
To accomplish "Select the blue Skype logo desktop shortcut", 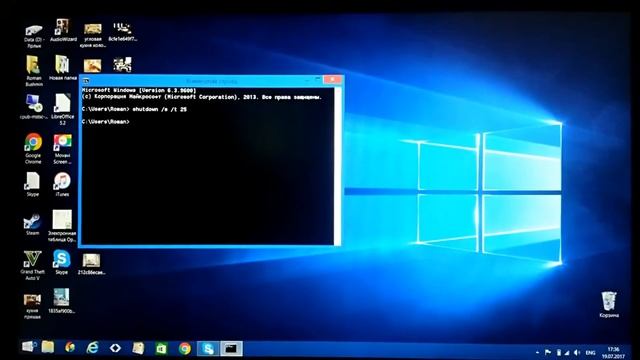I will tap(62, 262).
